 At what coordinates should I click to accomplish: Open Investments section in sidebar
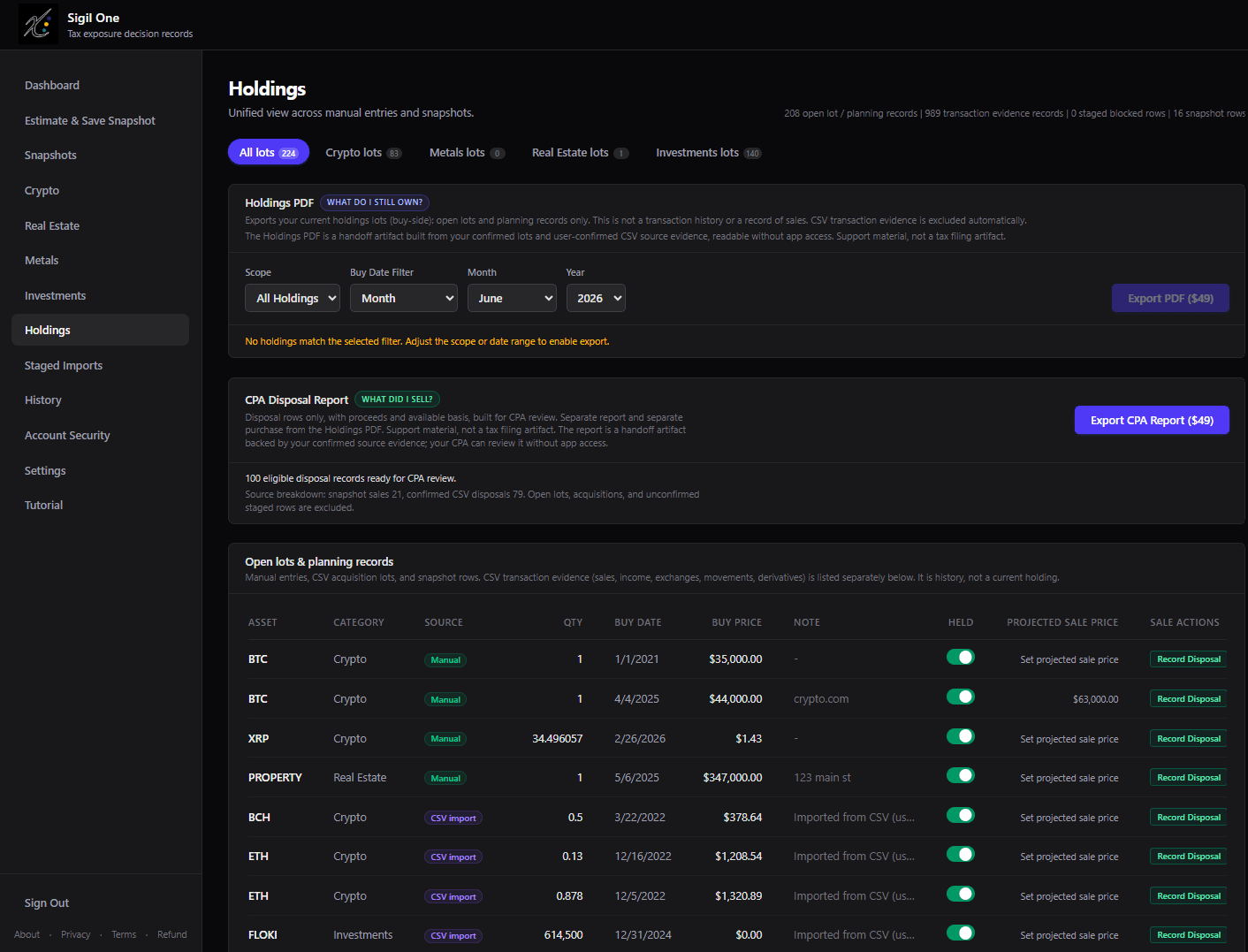coord(55,295)
